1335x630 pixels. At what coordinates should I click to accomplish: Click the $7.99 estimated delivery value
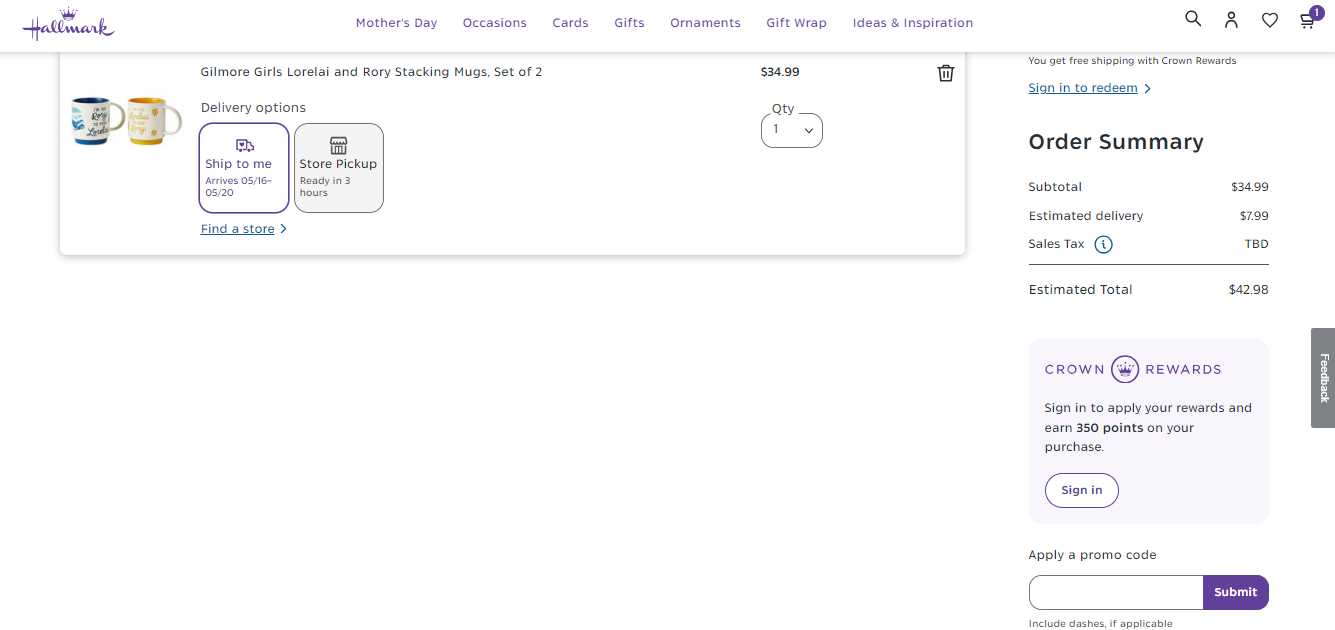1254,216
